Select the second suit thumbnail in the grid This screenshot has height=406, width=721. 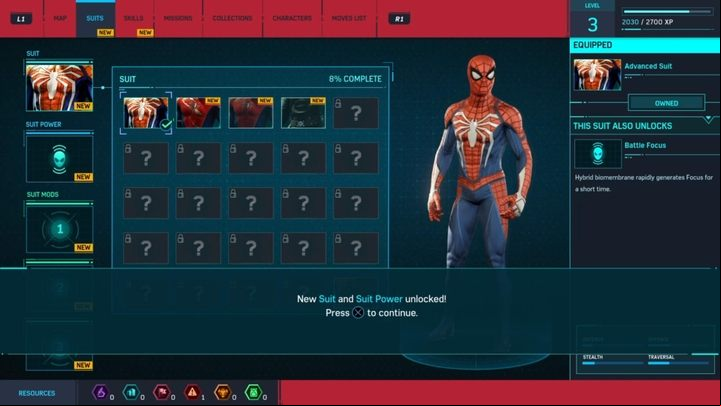tap(198, 113)
